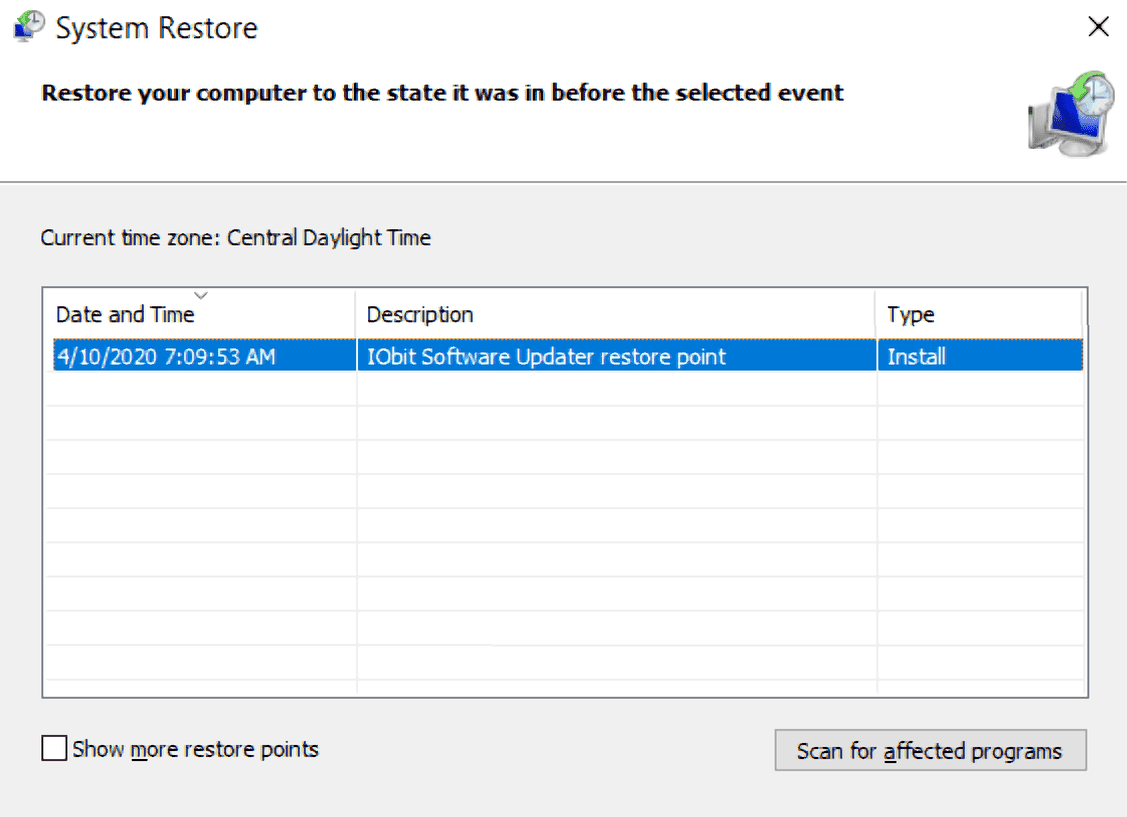Select the 4/10/2020 7:09:53 AM date cell
Viewport: 1127px width, 817px height.
click(165, 356)
